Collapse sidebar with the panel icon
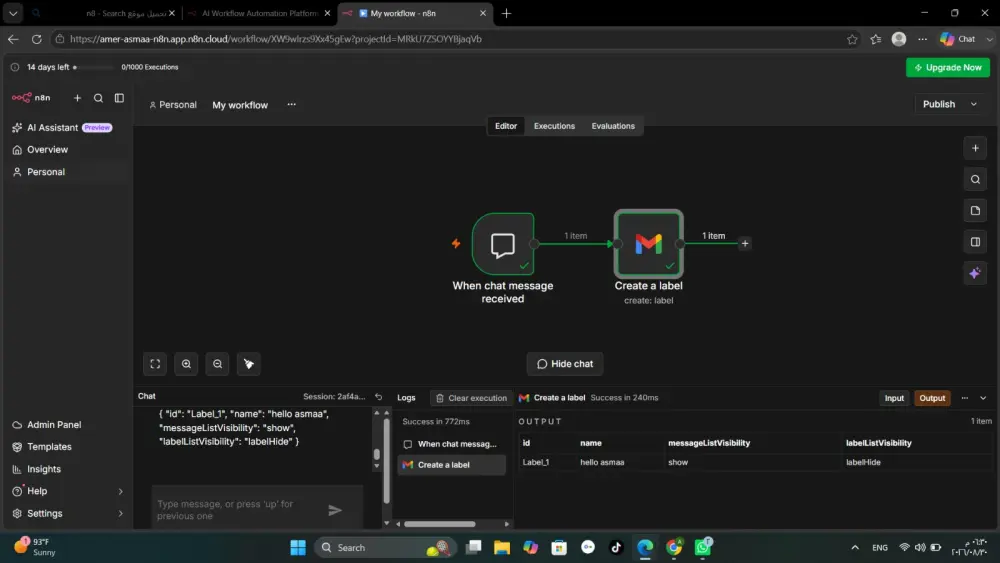This screenshot has width=1000, height=563. click(x=119, y=98)
